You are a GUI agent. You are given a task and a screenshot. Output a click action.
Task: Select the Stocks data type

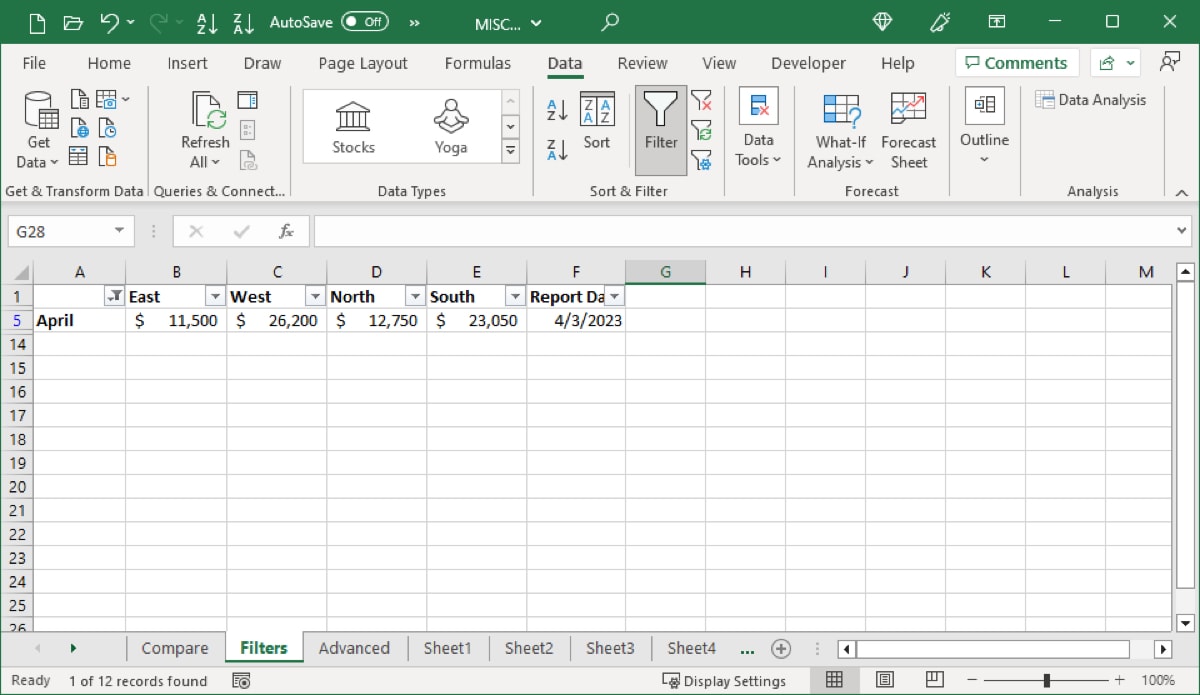(x=352, y=125)
